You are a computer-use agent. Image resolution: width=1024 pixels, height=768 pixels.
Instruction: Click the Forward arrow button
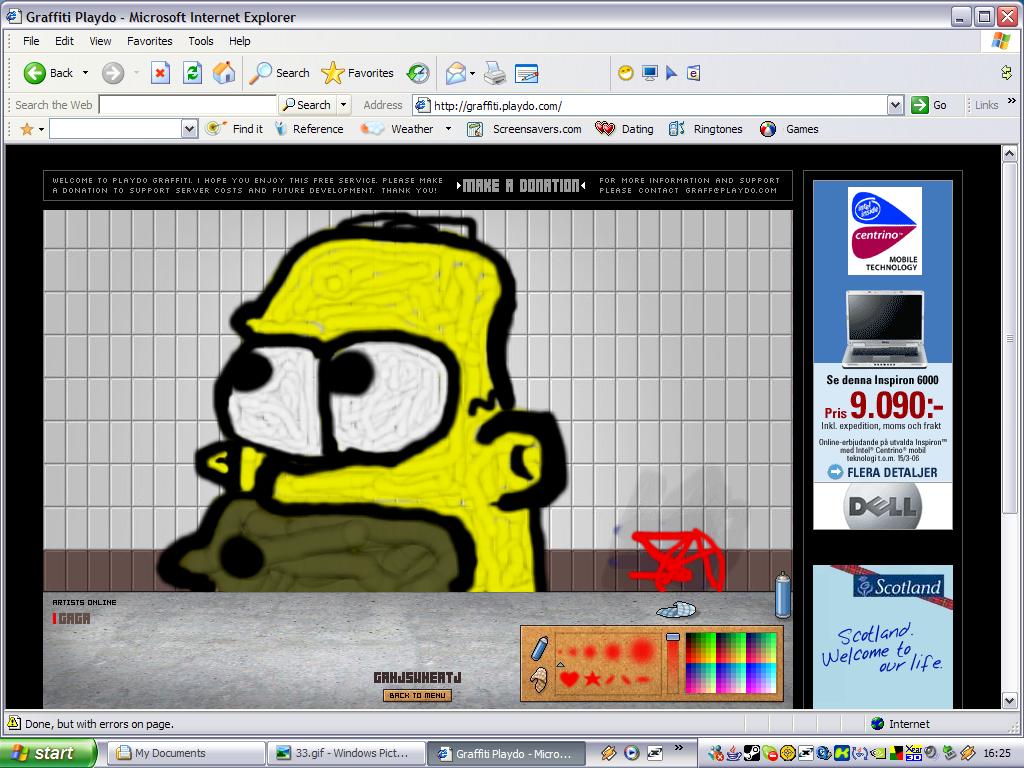pos(112,72)
